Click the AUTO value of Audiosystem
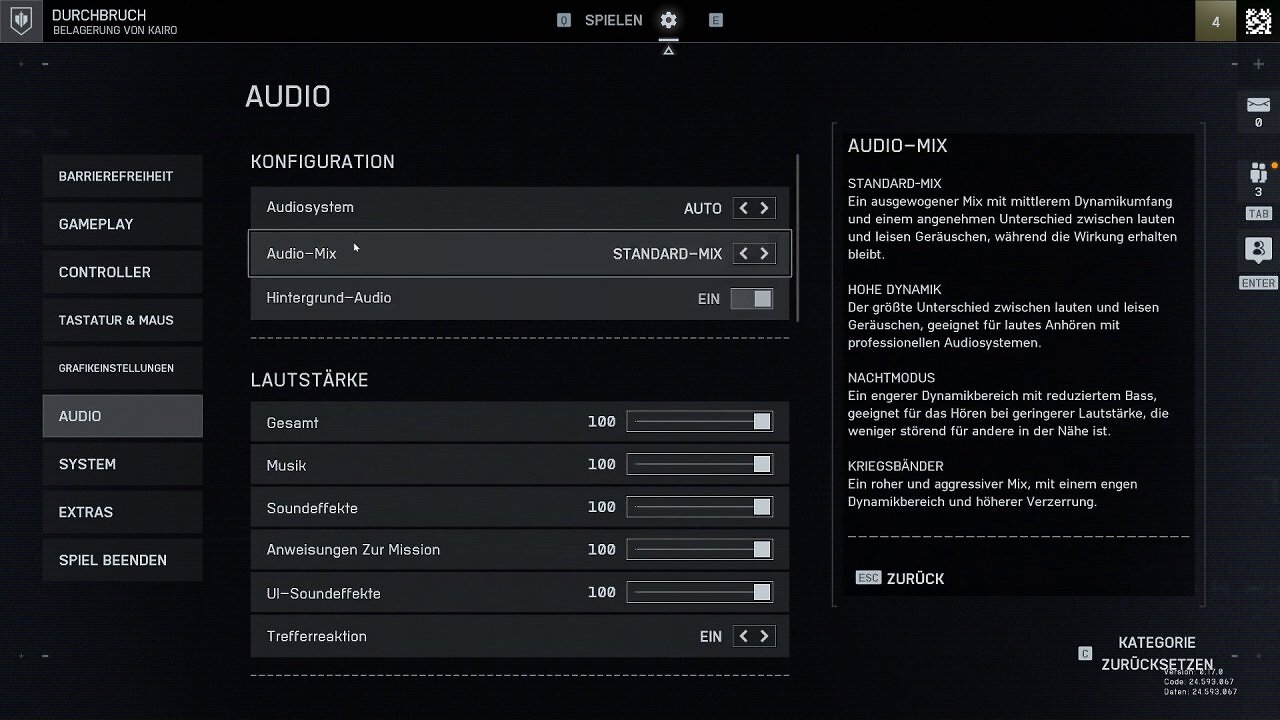Image resolution: width=1280 pixels, height=720 pixels. pyautogui.click(x=702, y=208)
